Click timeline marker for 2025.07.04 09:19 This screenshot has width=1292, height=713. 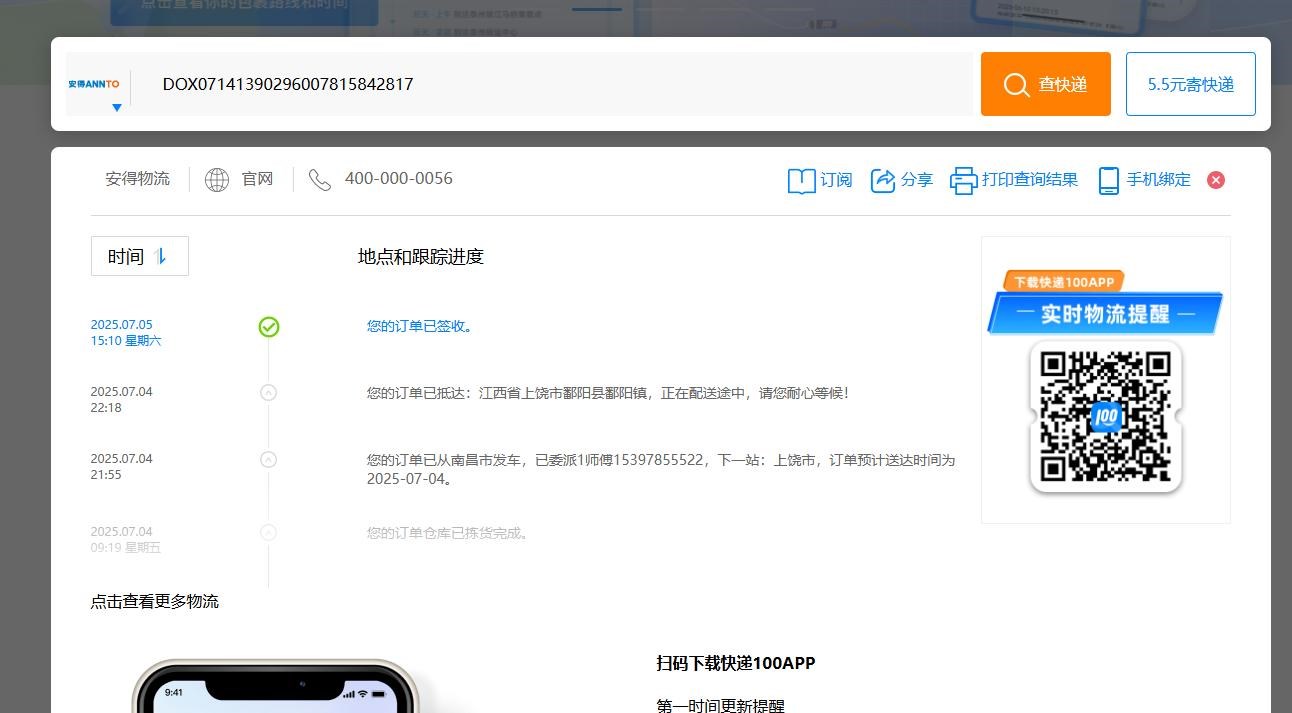click(268, 533)
